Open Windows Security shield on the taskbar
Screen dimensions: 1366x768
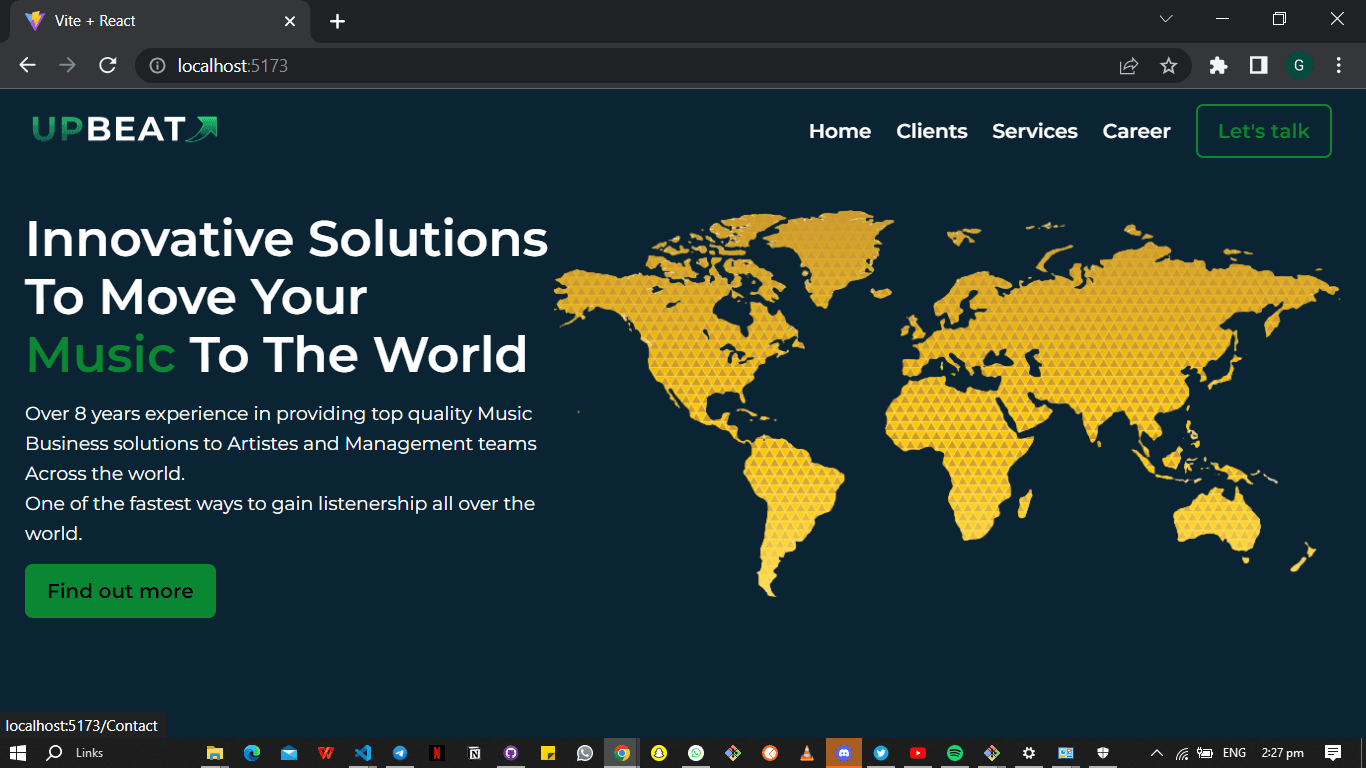(x=1103, y=753)
